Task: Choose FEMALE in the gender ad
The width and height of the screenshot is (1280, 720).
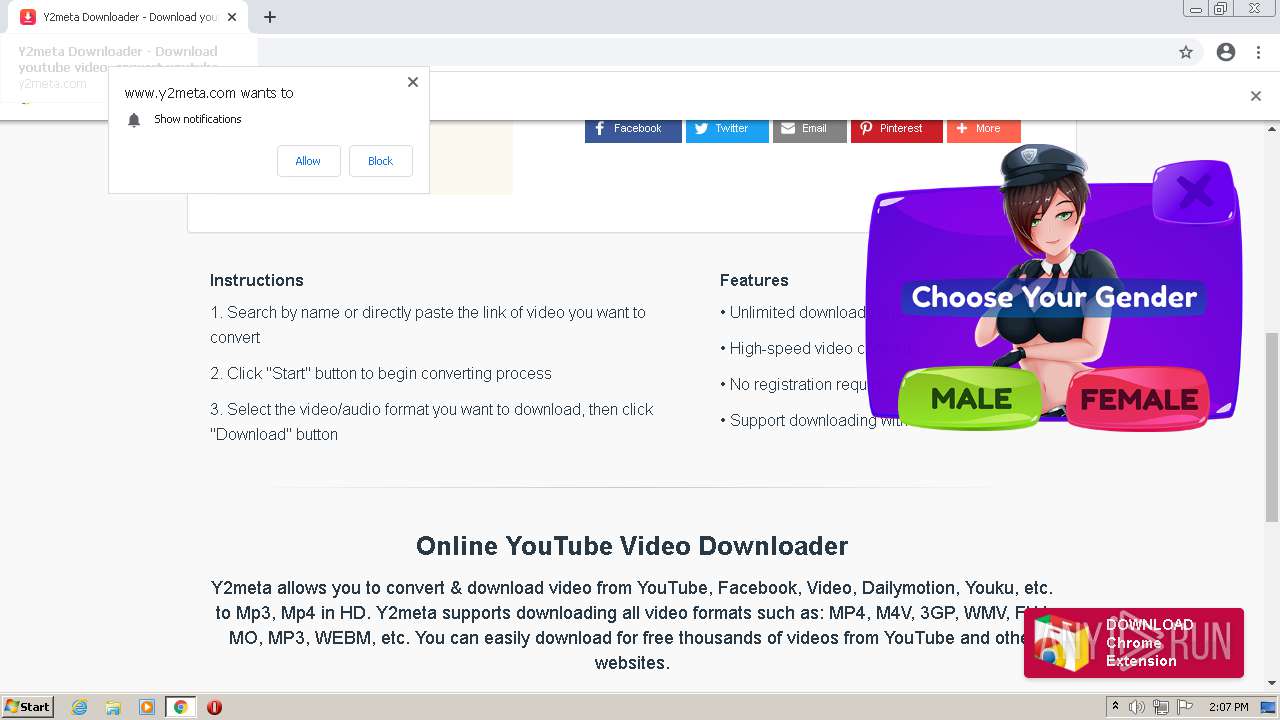Action: (x=1138, y=400)
